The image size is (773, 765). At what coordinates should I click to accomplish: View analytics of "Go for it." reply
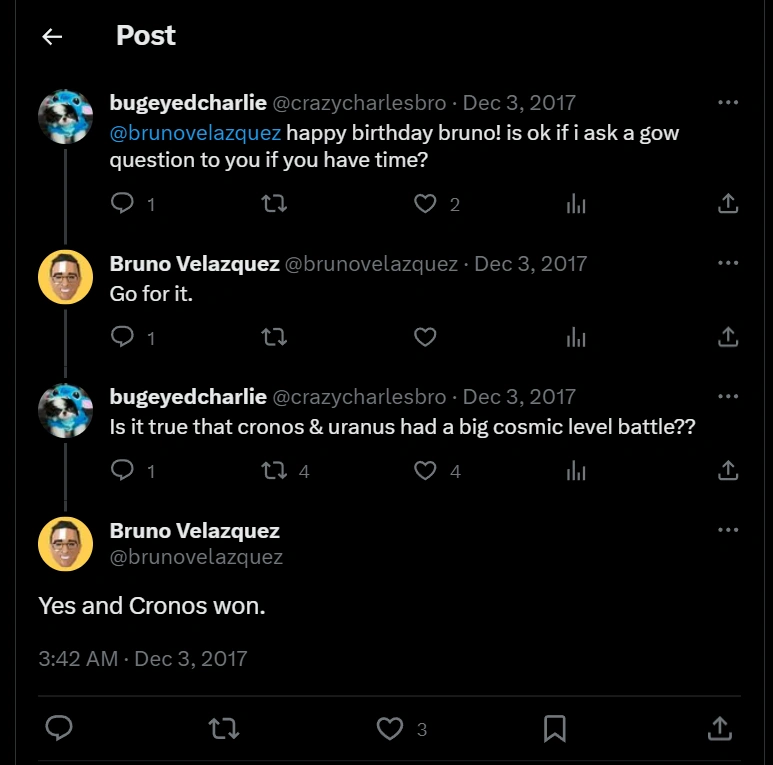pyautogui.click(x=576, y=337)
